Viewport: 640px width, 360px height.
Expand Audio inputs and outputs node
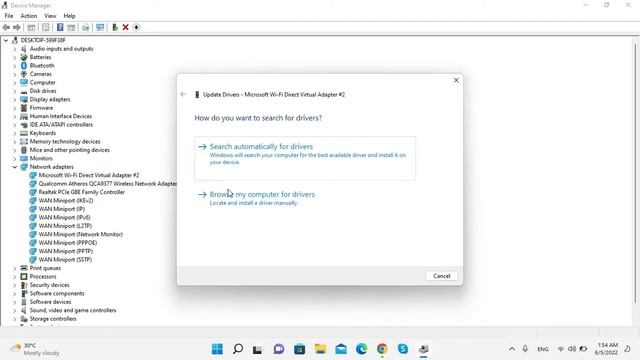[x=15, y=49]
